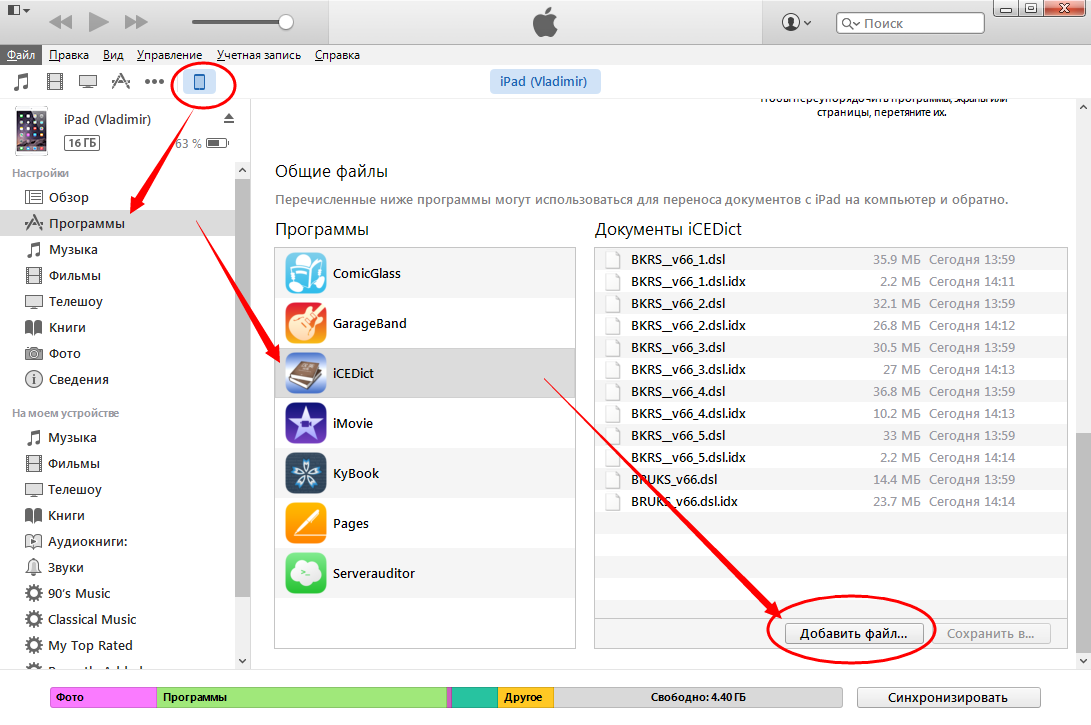Open the Правка menu

(69, 55)
